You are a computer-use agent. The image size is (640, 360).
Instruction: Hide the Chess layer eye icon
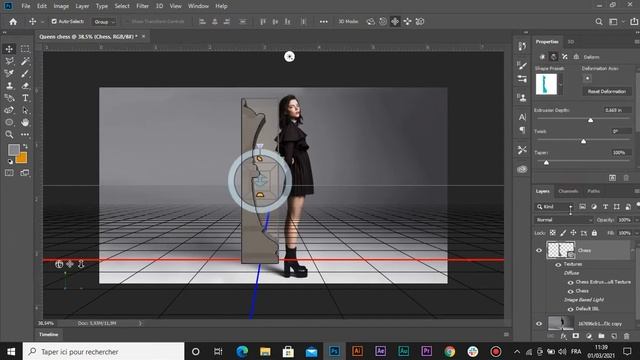(539, 250)
